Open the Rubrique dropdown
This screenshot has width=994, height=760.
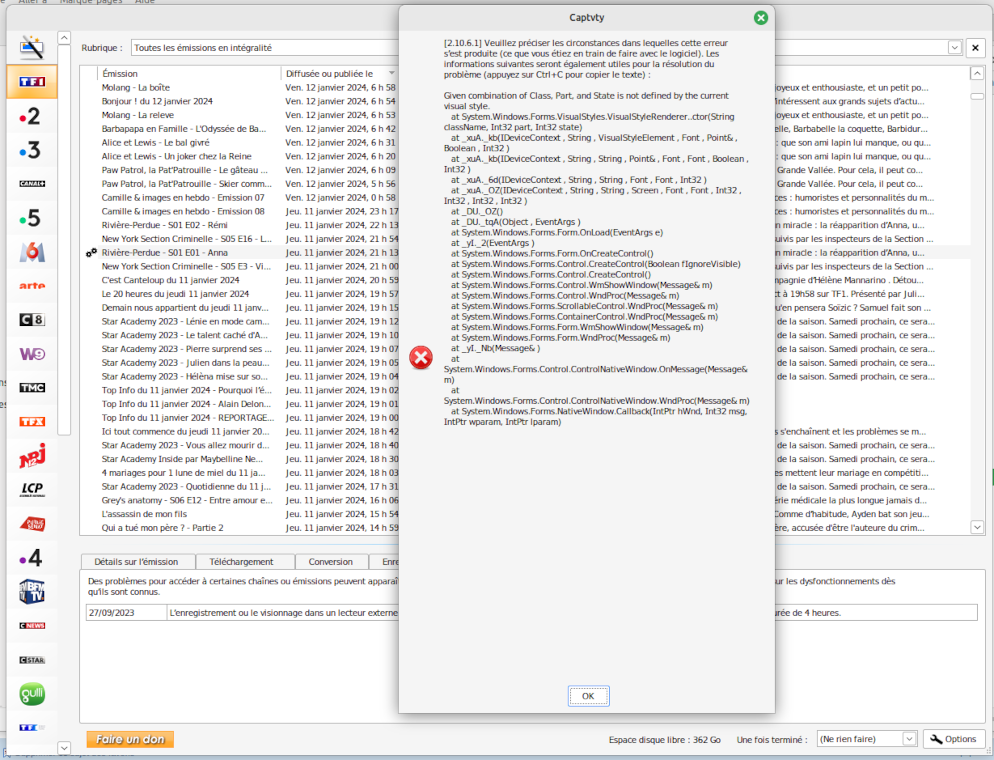[x=953, y=47]
